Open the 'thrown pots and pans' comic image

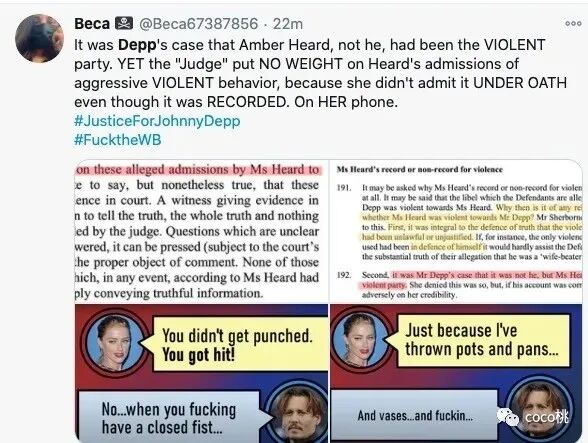pos(456,374)
